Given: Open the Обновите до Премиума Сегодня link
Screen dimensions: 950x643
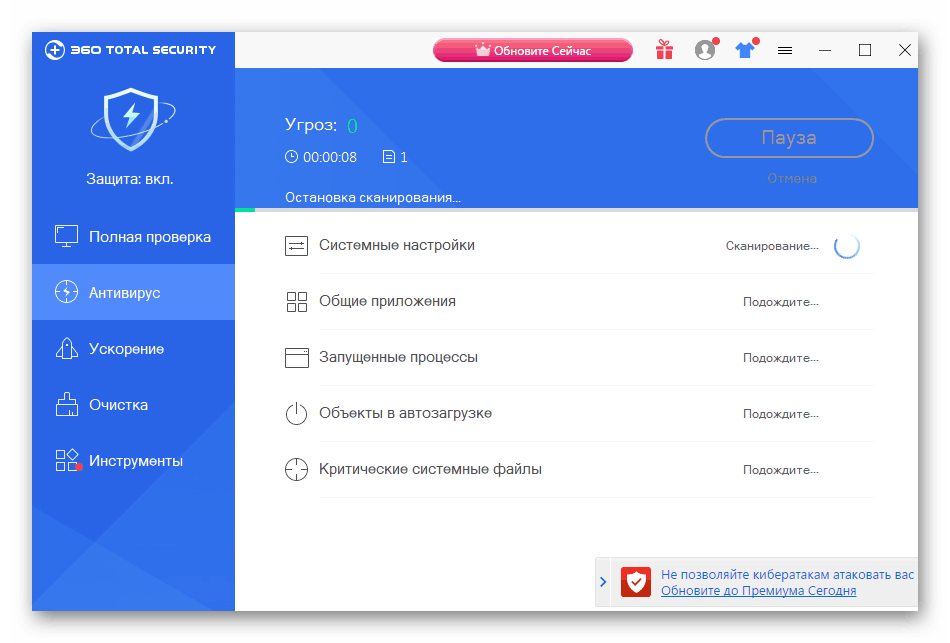Looking at the screenshot, I should coord(759,591).
